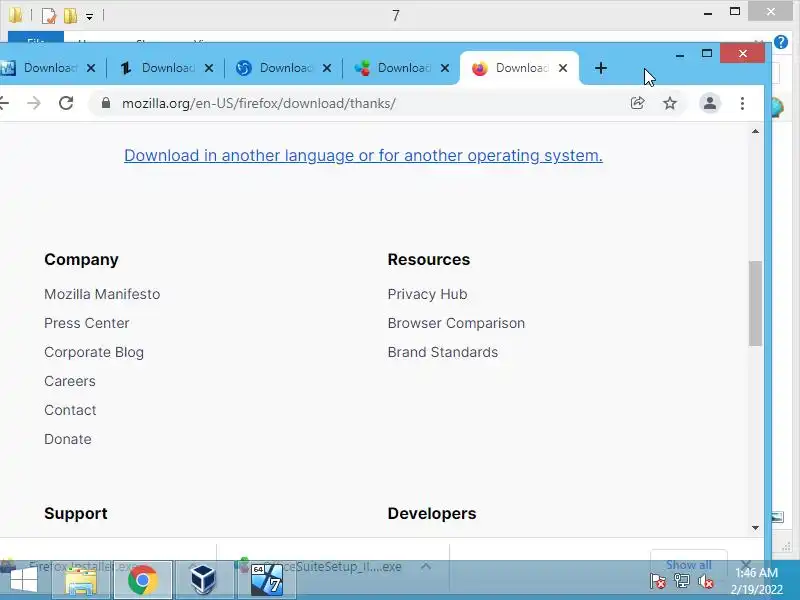Show all downloads button
Screen dimensions: 800x600
[689, 564]
